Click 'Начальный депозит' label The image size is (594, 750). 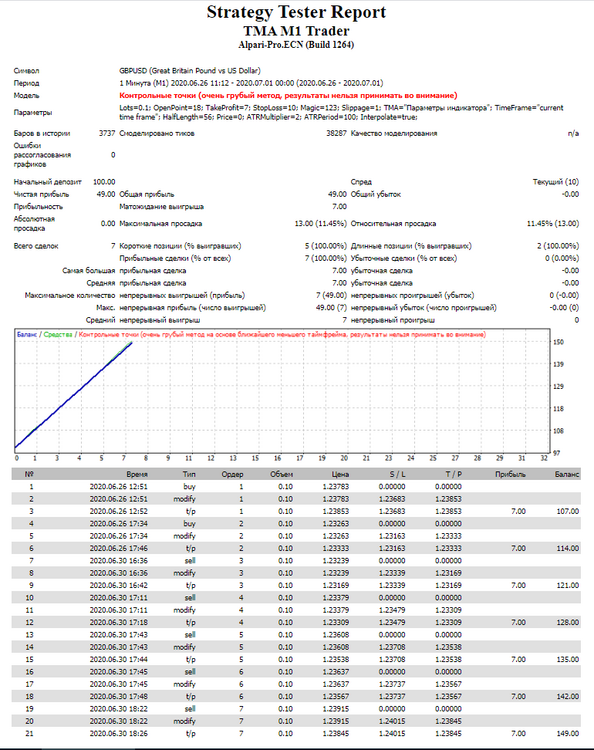pyautogui.click(x=48, y=182)
